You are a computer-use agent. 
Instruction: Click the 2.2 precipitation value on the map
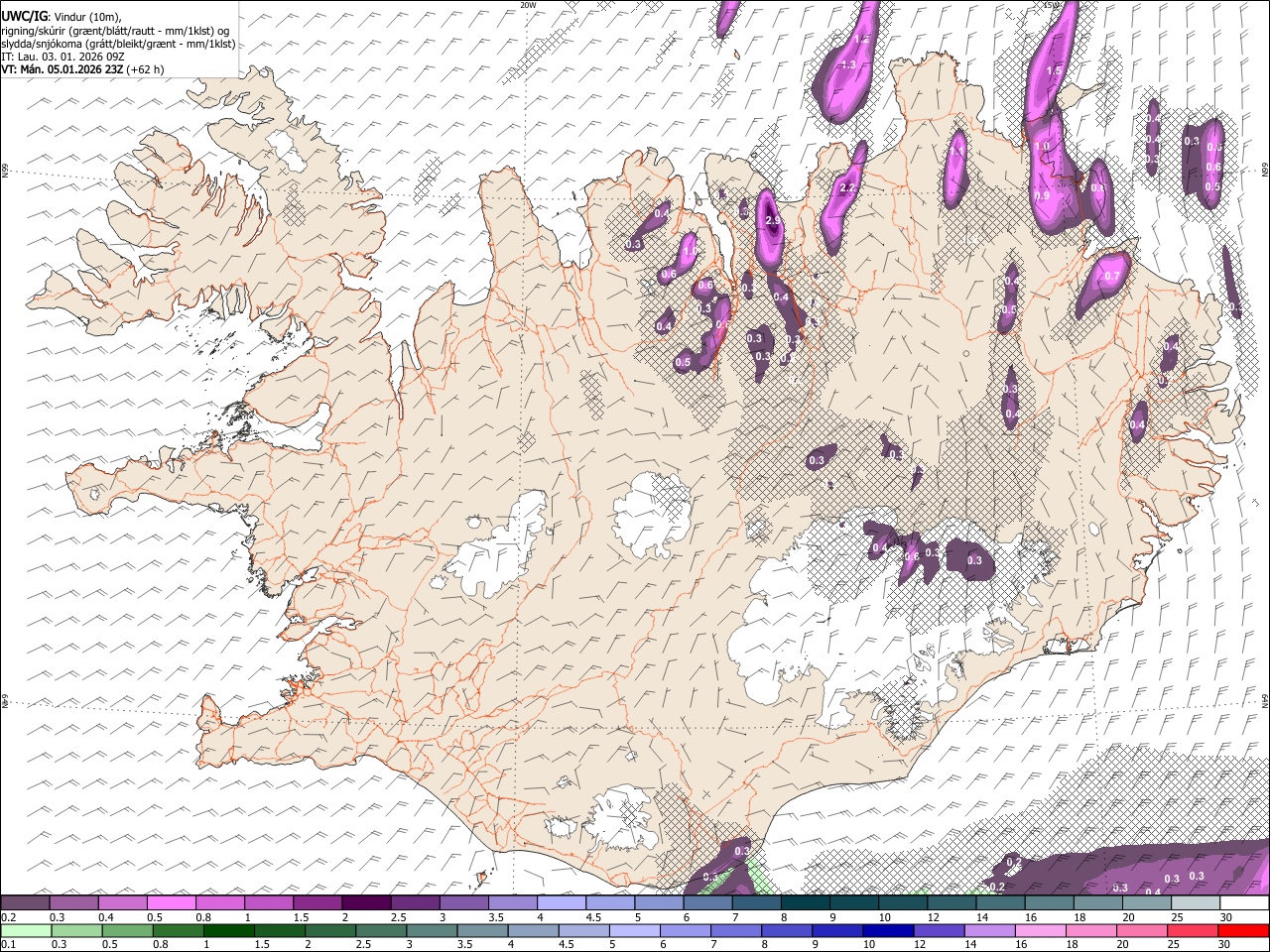coord(847,187)
